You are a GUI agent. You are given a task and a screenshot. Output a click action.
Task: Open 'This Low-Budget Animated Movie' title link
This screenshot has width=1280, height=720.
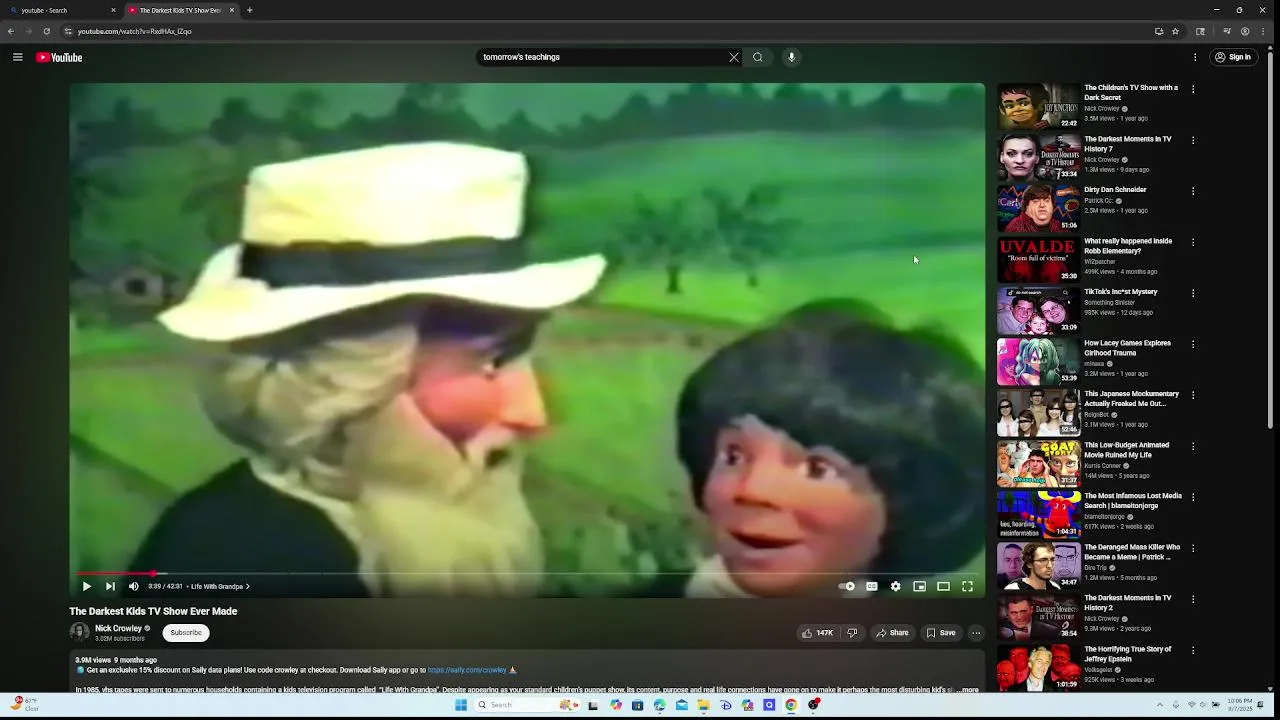point(1127,450)
